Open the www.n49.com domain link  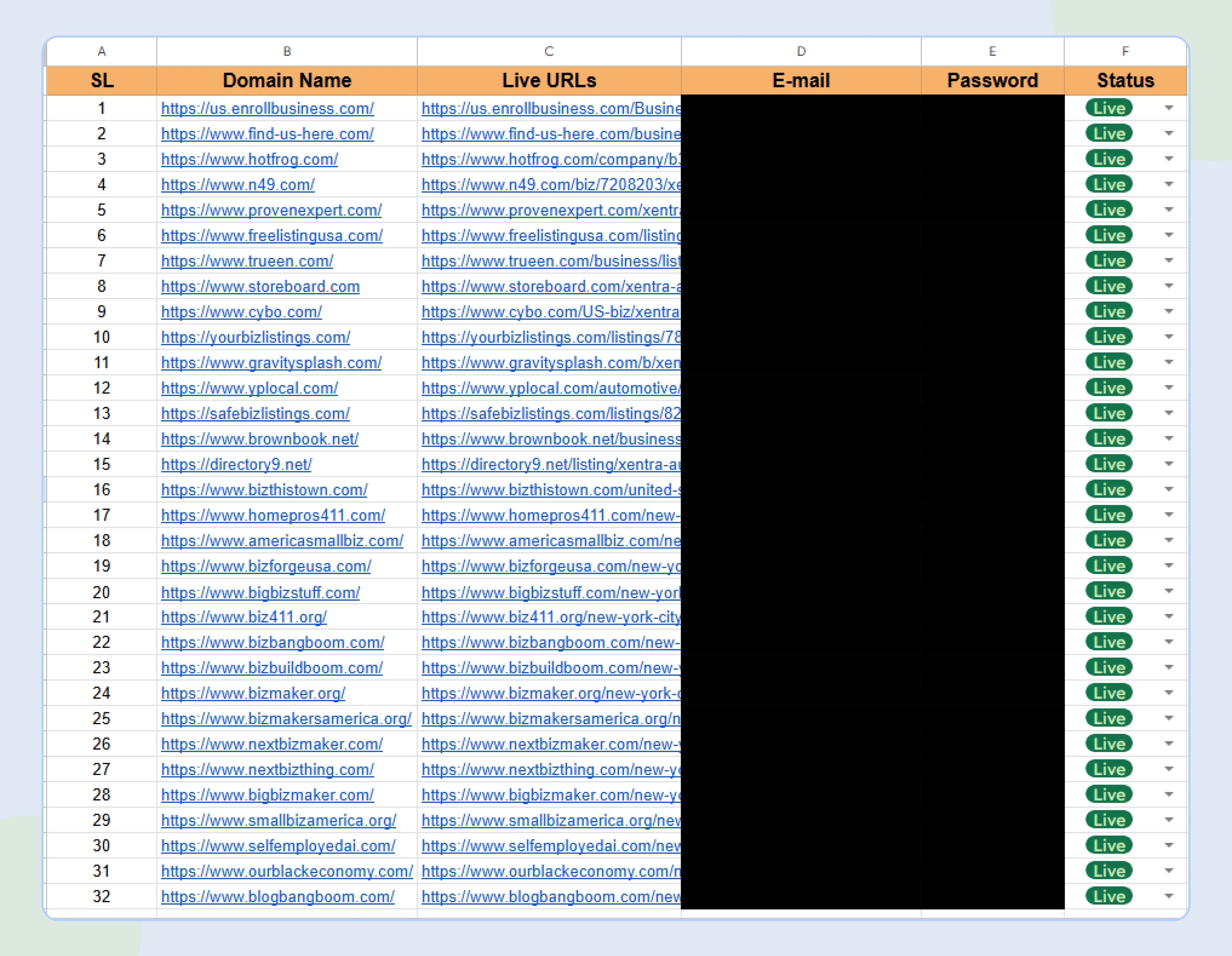pos(238,184)
